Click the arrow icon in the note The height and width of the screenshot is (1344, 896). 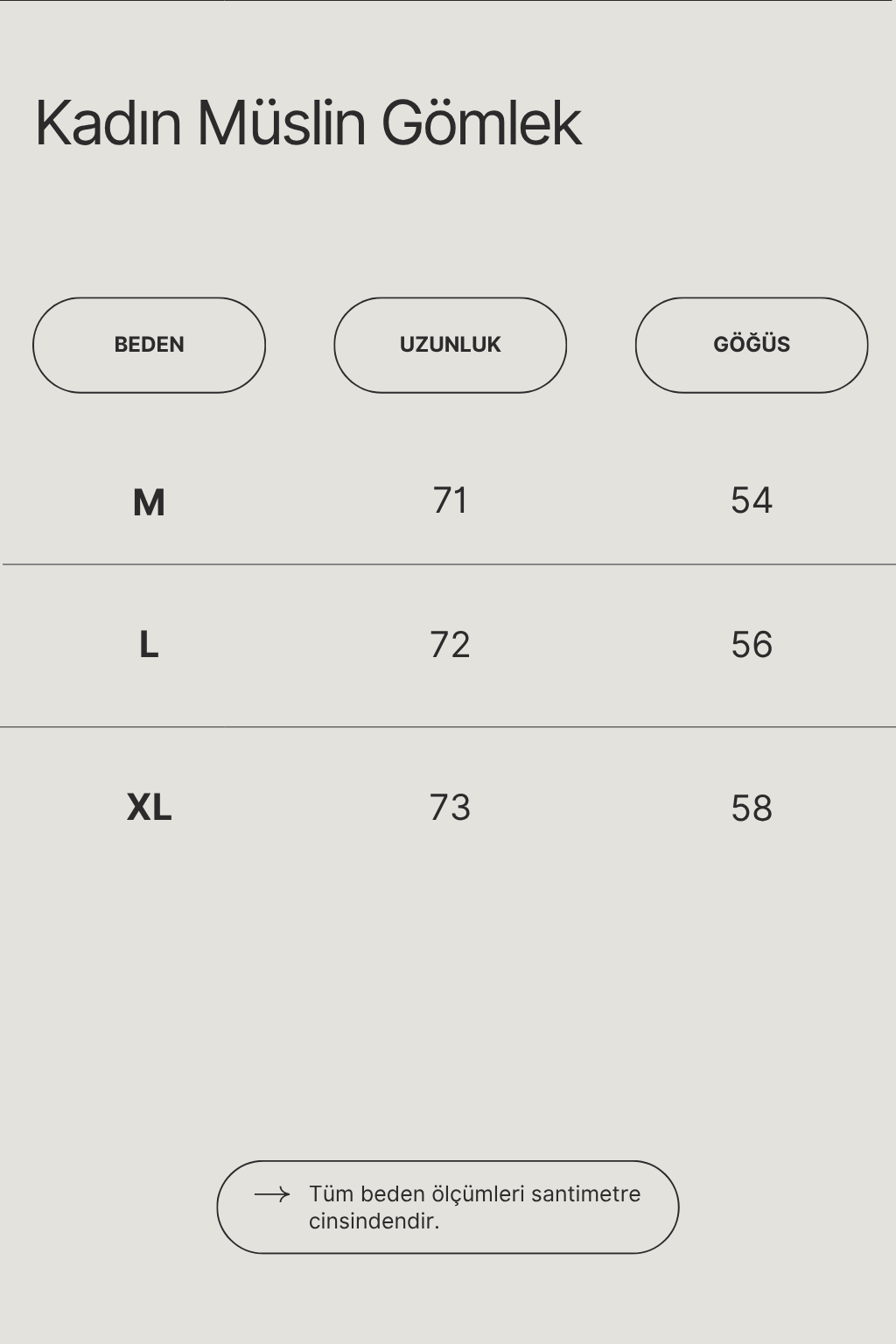[x=272, y=1194]
